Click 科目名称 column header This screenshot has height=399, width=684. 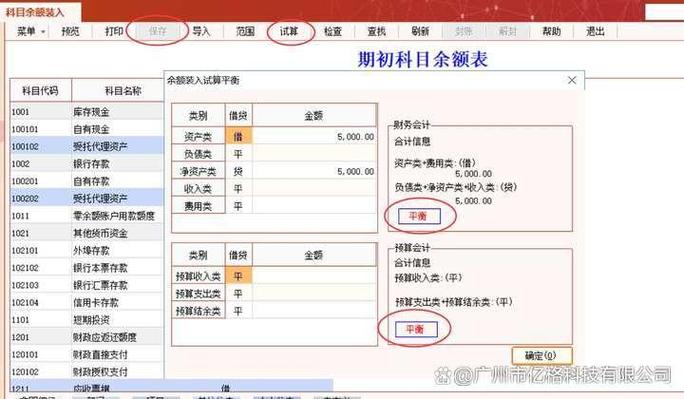pyautogui.click(x=118, y=91)
